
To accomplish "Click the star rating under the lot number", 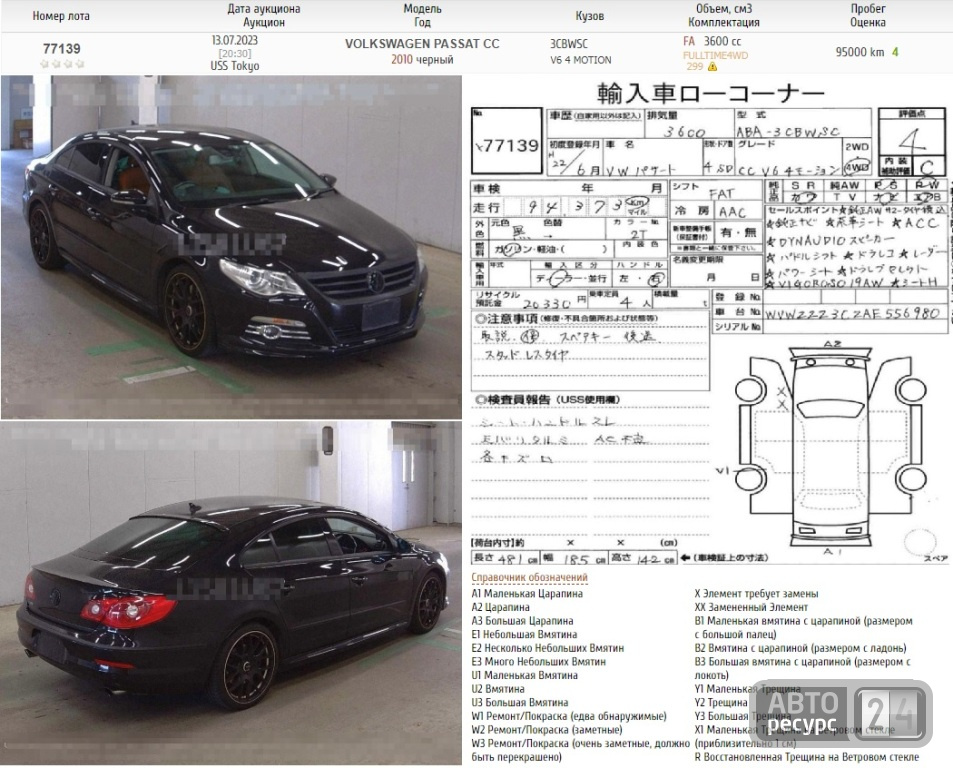I will (62, 64).
